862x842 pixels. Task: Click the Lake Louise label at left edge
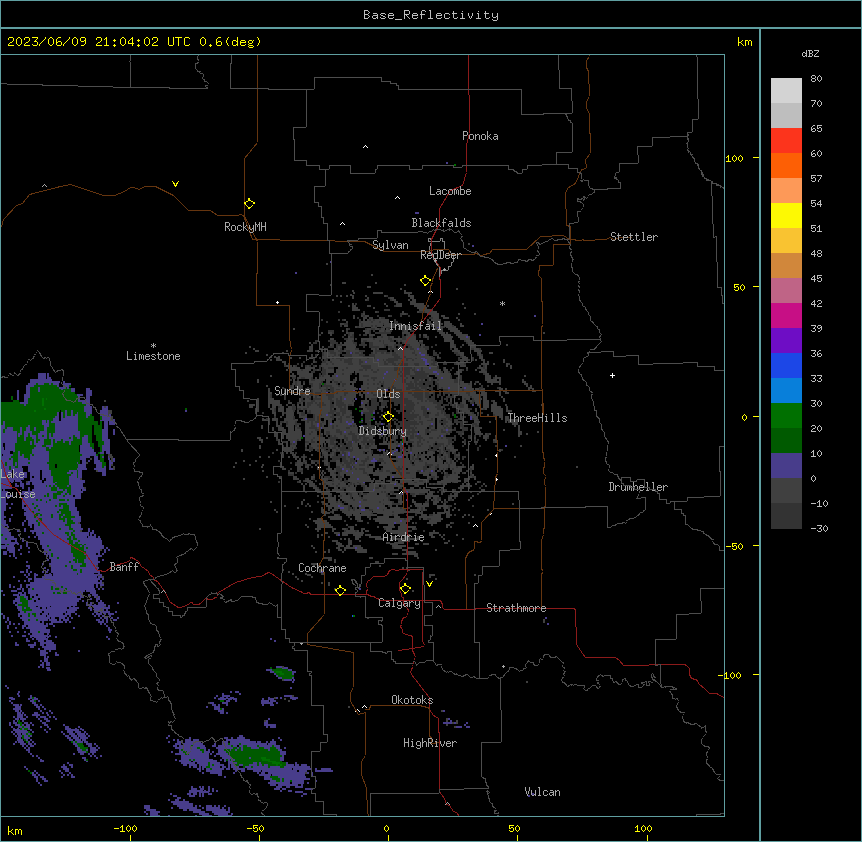click(x=18, y=484)
